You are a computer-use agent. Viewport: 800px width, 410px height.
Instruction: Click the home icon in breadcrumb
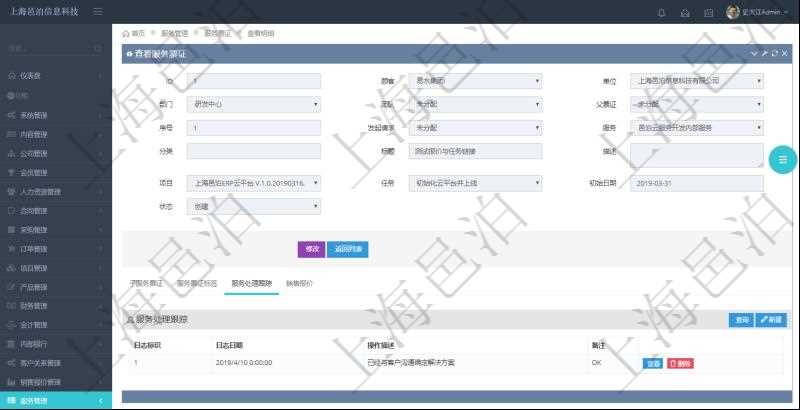pos(126,33)
